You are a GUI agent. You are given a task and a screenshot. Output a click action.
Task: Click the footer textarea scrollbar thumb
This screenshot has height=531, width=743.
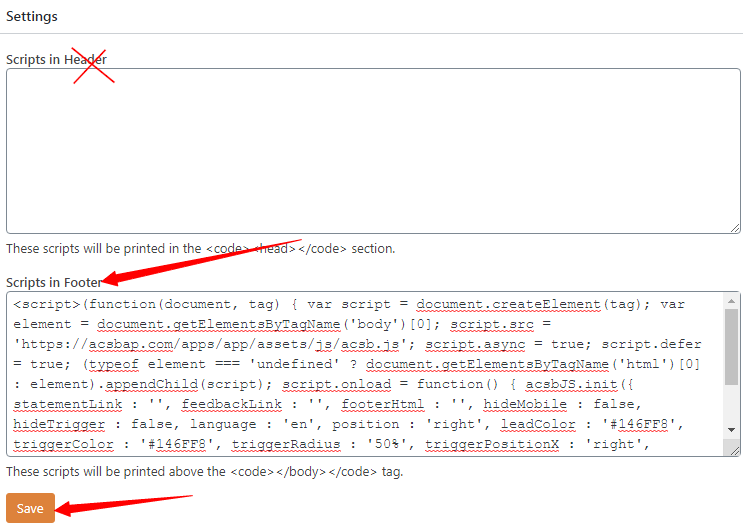click(731, 347)
